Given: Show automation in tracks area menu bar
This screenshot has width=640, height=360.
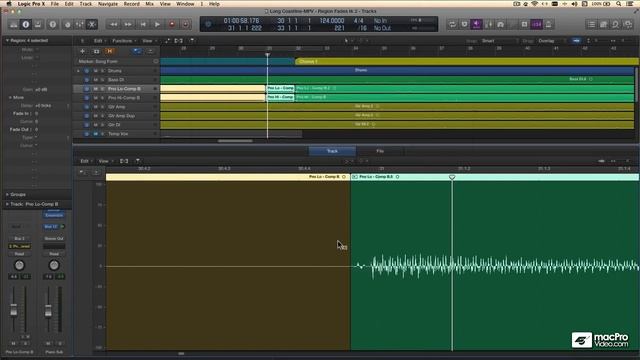Looking at the screenshot, I should coord(168,41).
